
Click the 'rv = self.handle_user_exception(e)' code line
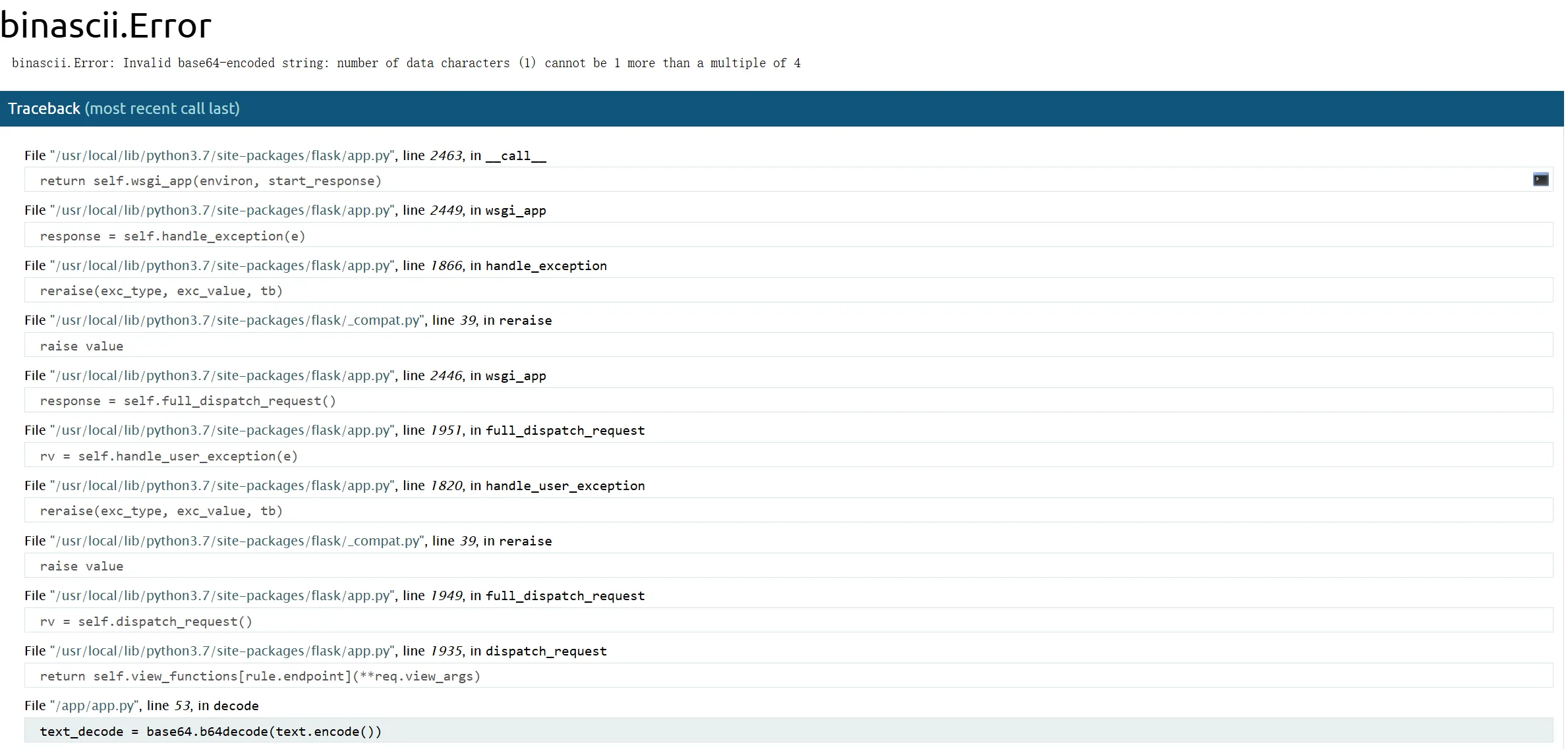(788, 455)
